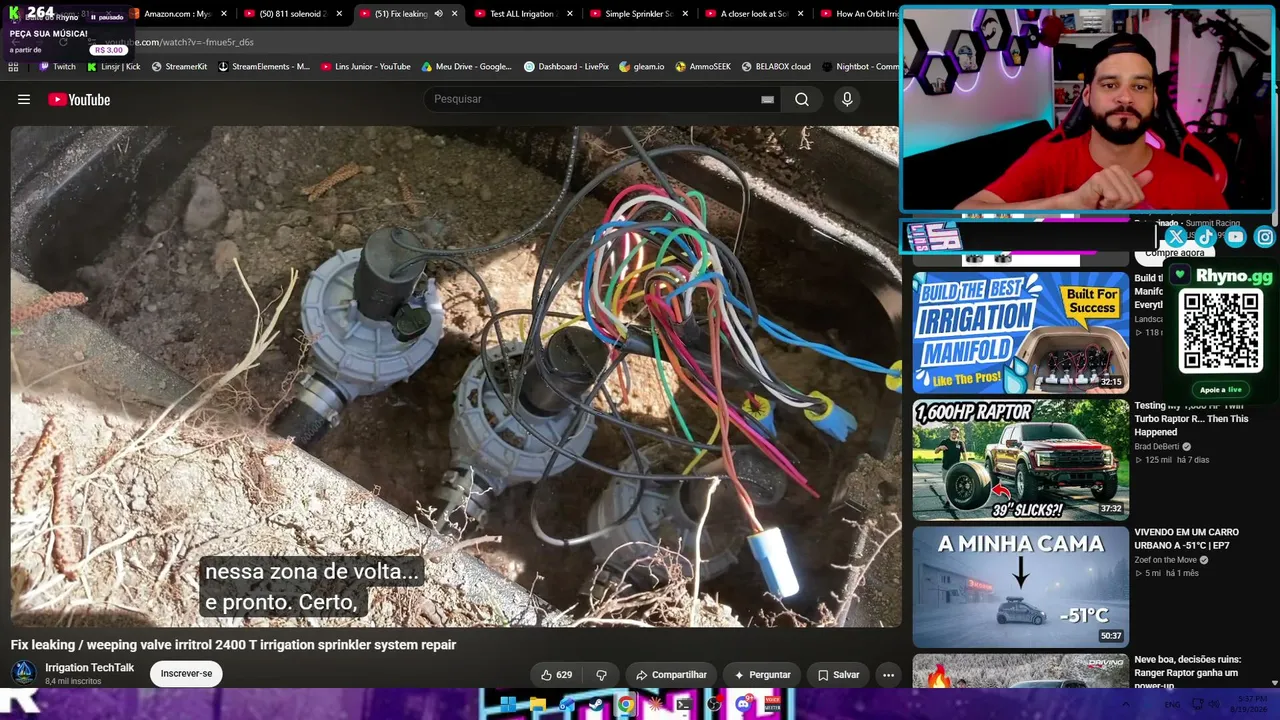Click the 'Compre agora' ad button
The height and width of the screenshot is (720, 1280).
[1174, 254]
